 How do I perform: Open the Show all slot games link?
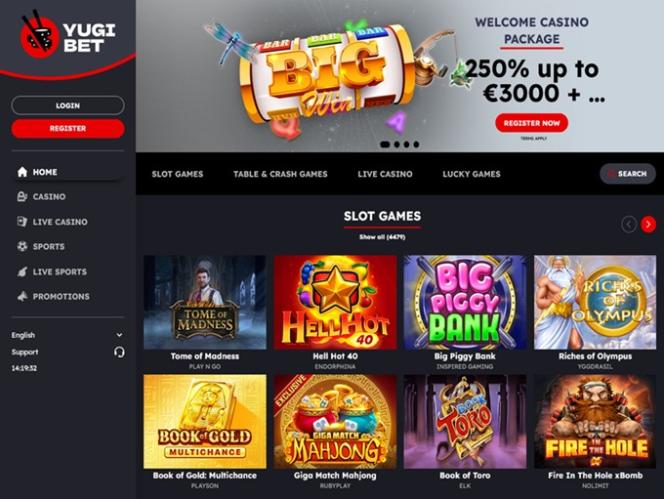382,237
